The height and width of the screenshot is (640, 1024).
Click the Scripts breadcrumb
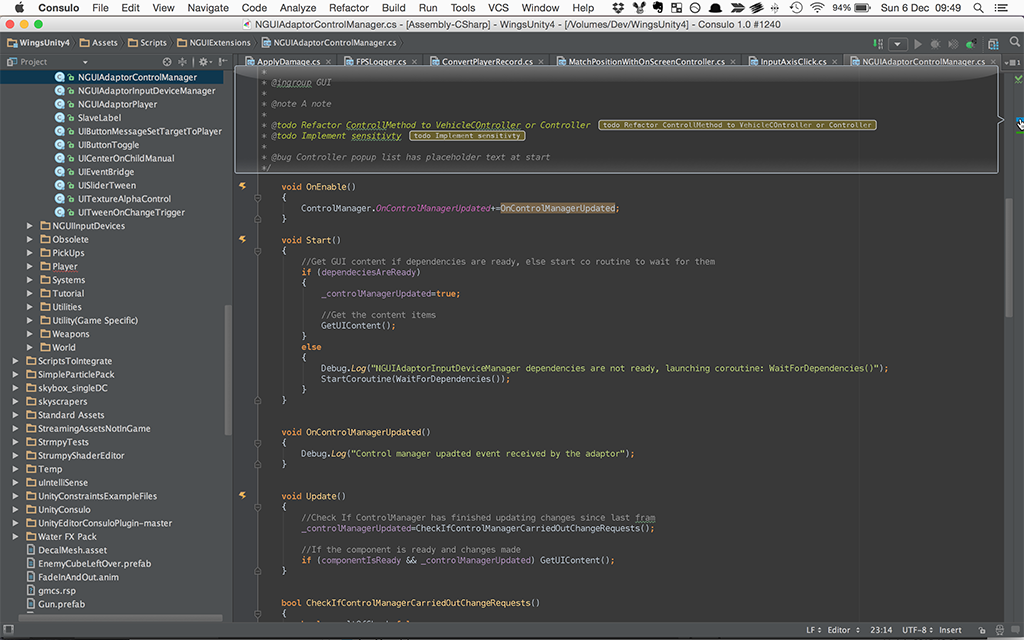(148, 42)
